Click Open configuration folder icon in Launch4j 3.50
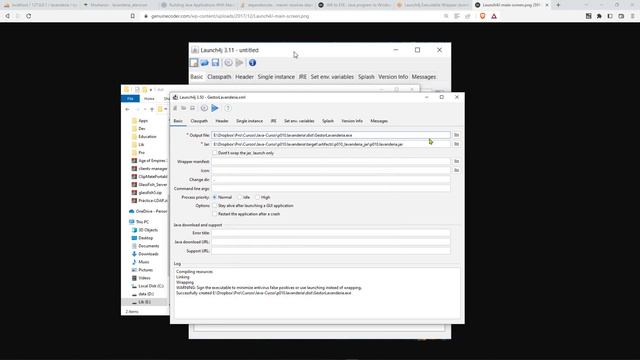 point(184,108)
